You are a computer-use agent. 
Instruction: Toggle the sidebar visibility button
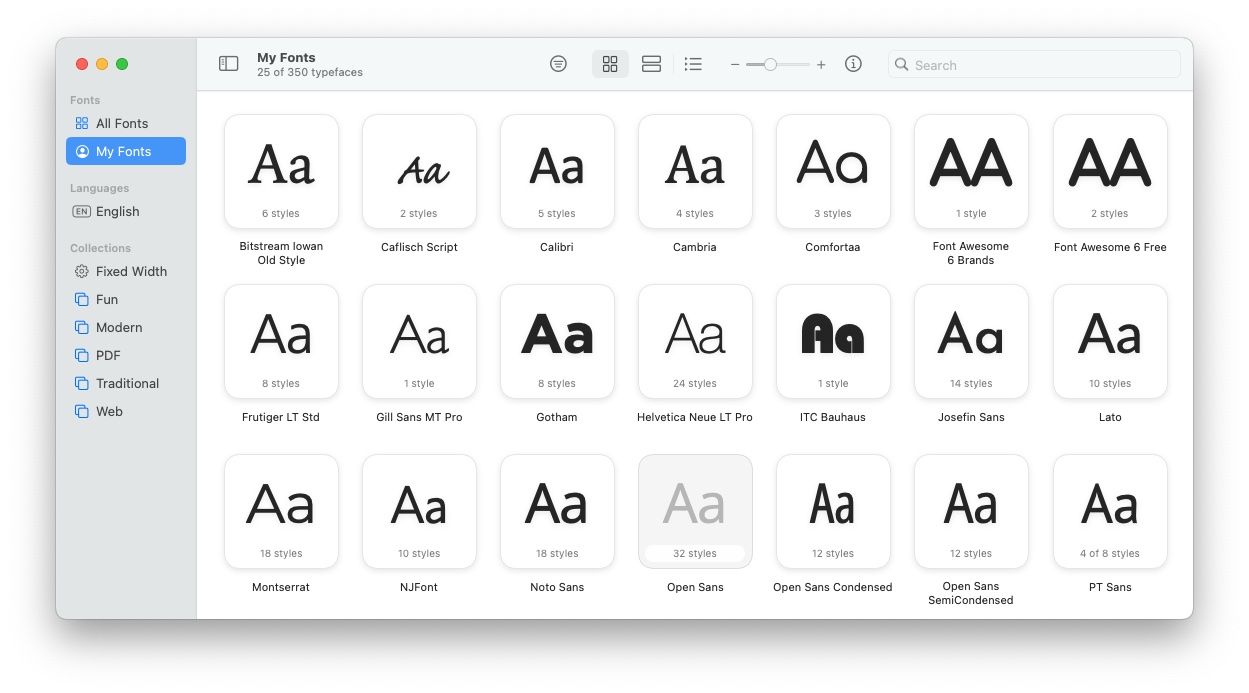[229, 64]
